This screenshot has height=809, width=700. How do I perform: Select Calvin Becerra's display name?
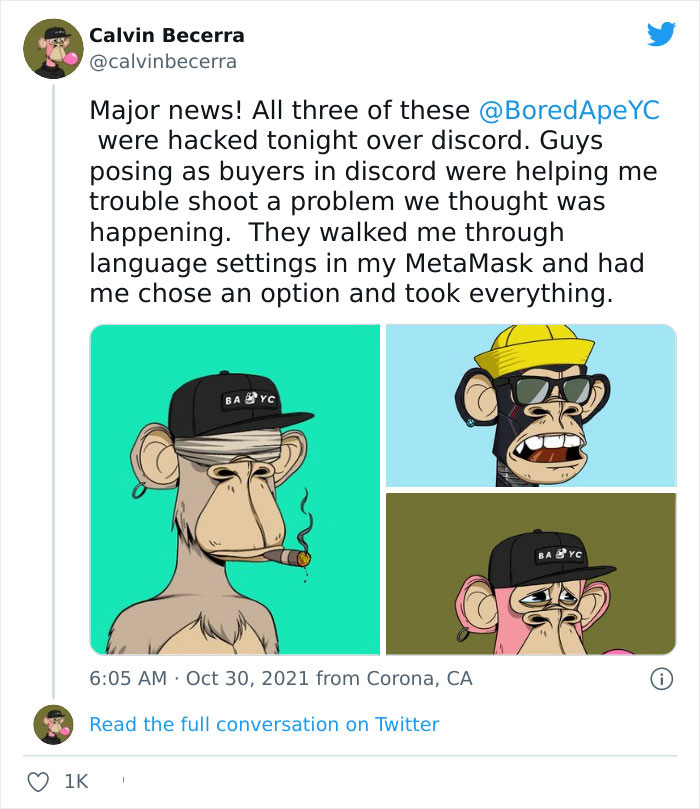(x=166, y=34)
